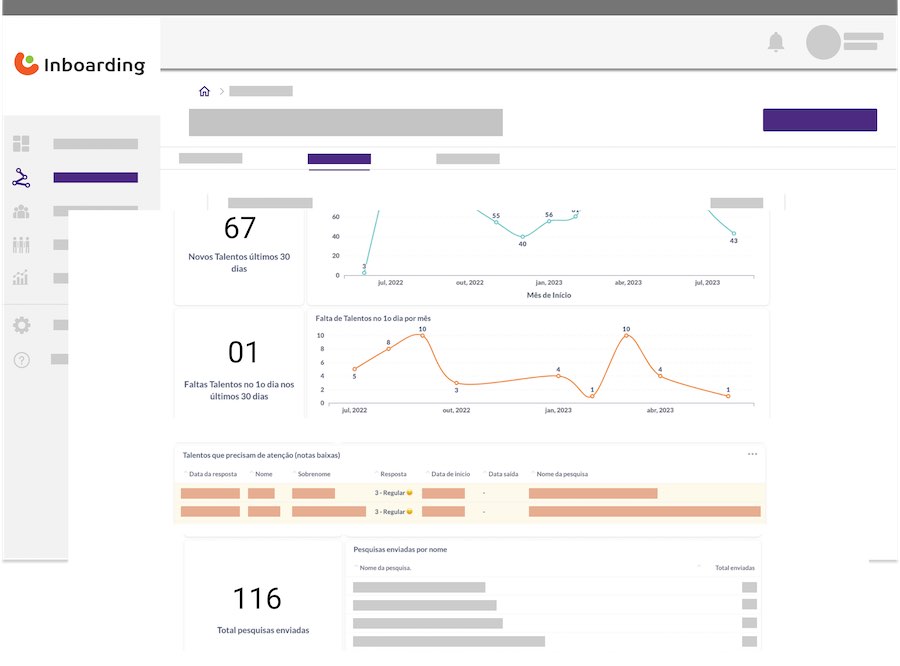Click 'Falta de Talentos no 1o dia por mês' title
Image resolution: width=900 pixels, height=666 pixels.
(x=373, y=318)
